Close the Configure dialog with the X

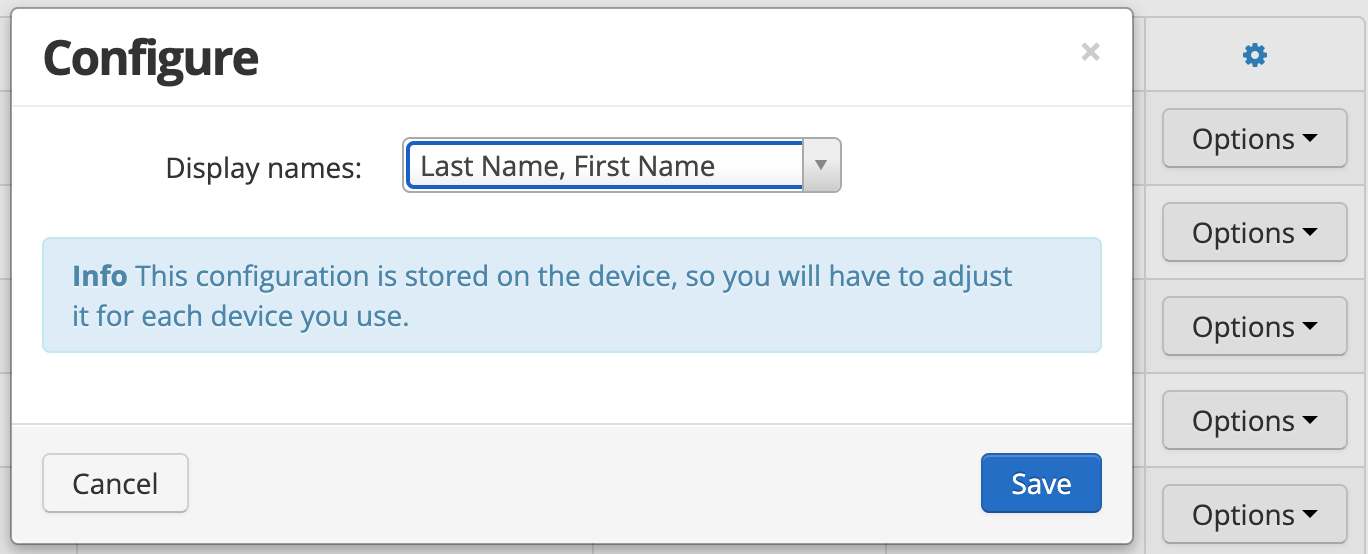[1090, 52]
